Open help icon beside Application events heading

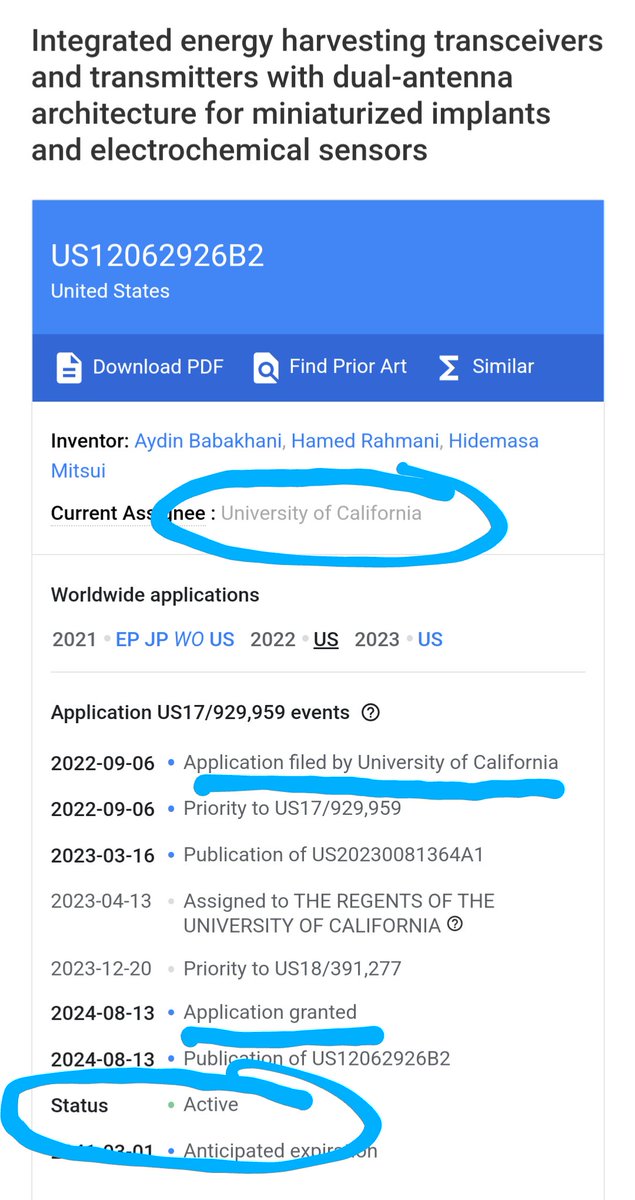point(371,713)
